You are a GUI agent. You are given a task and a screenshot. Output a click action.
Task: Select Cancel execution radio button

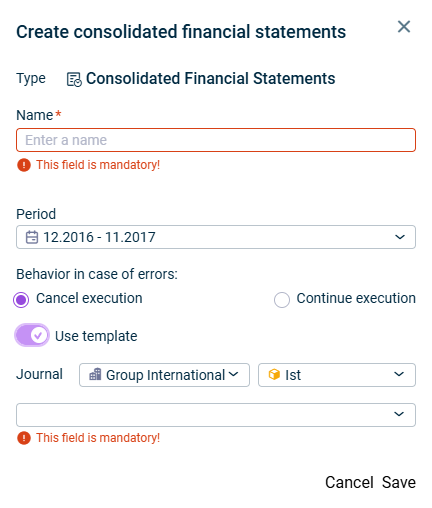[x=21, y=300]
